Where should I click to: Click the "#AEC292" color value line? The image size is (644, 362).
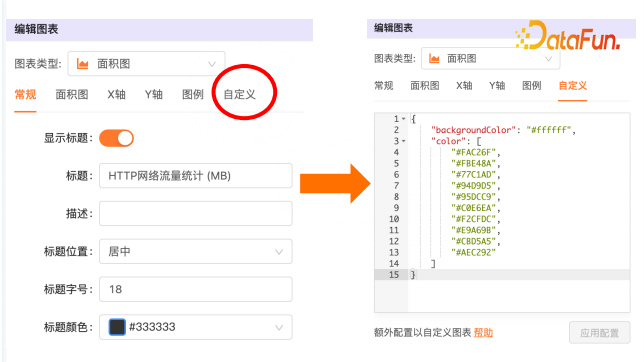(473, 252)
